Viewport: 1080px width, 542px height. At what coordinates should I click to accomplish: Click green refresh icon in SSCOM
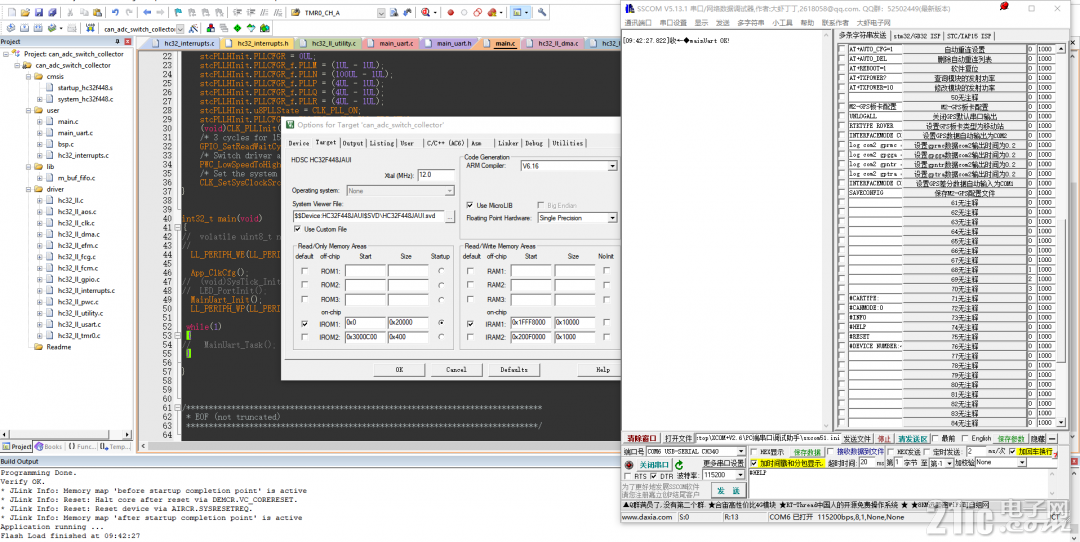coord(679,465)
